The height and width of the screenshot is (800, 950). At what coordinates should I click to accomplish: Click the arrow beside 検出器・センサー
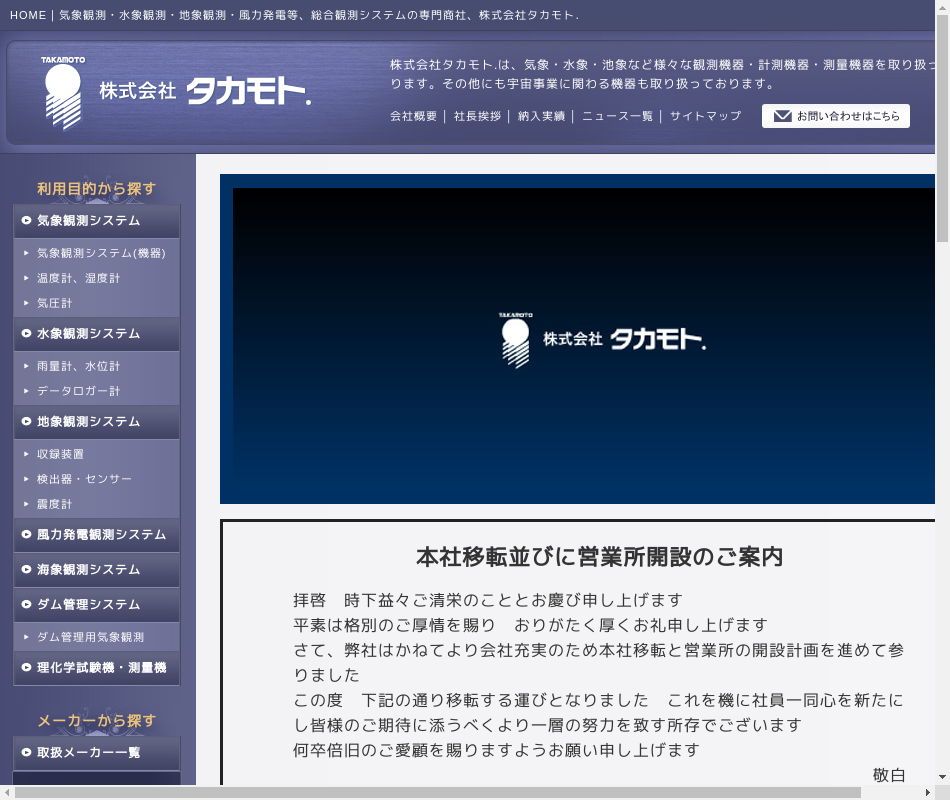tap(26, 479)
